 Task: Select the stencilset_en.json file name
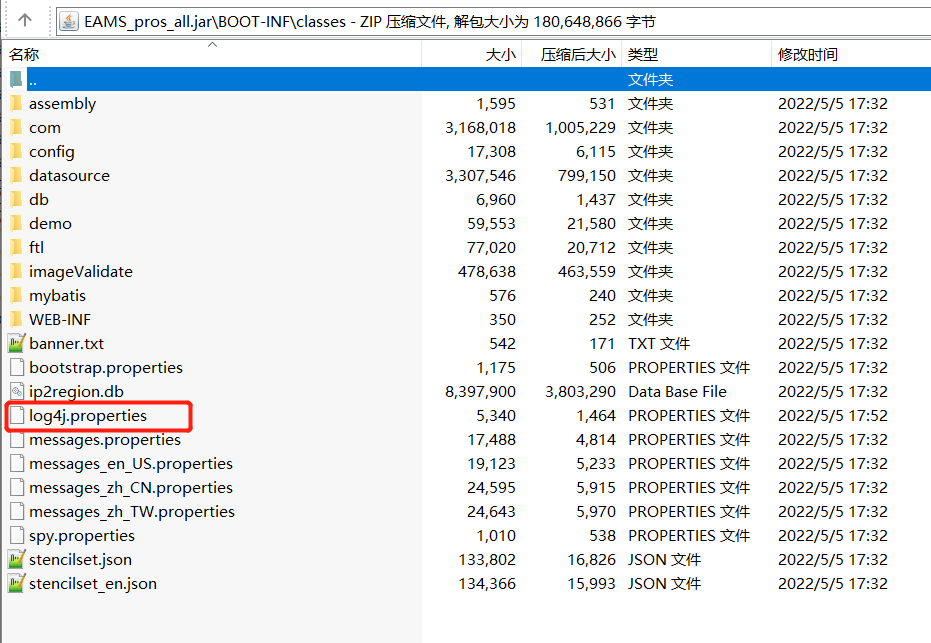click(x=93, y=584)
